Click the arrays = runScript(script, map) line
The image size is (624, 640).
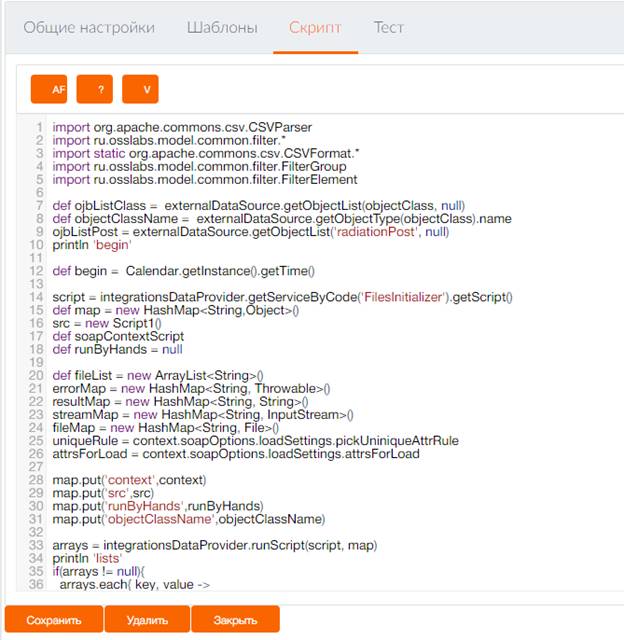click(x=215, y=545)
